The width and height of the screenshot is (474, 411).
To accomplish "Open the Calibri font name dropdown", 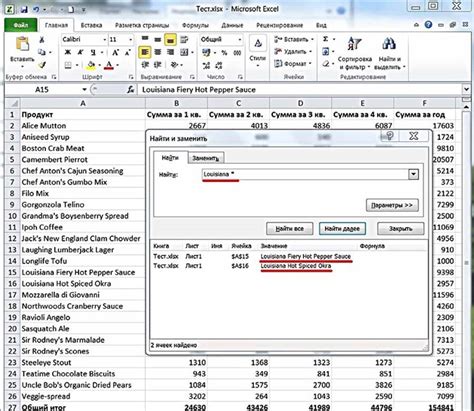I will point(104,40).
